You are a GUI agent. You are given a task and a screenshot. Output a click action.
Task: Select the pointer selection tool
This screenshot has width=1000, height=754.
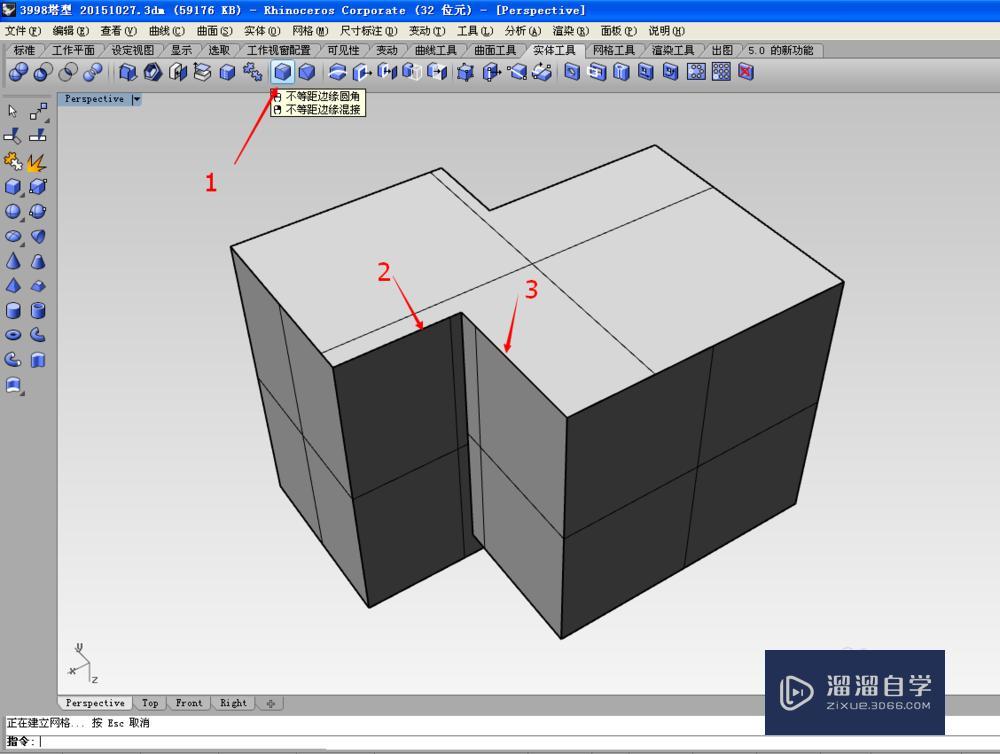coord(13,111)
